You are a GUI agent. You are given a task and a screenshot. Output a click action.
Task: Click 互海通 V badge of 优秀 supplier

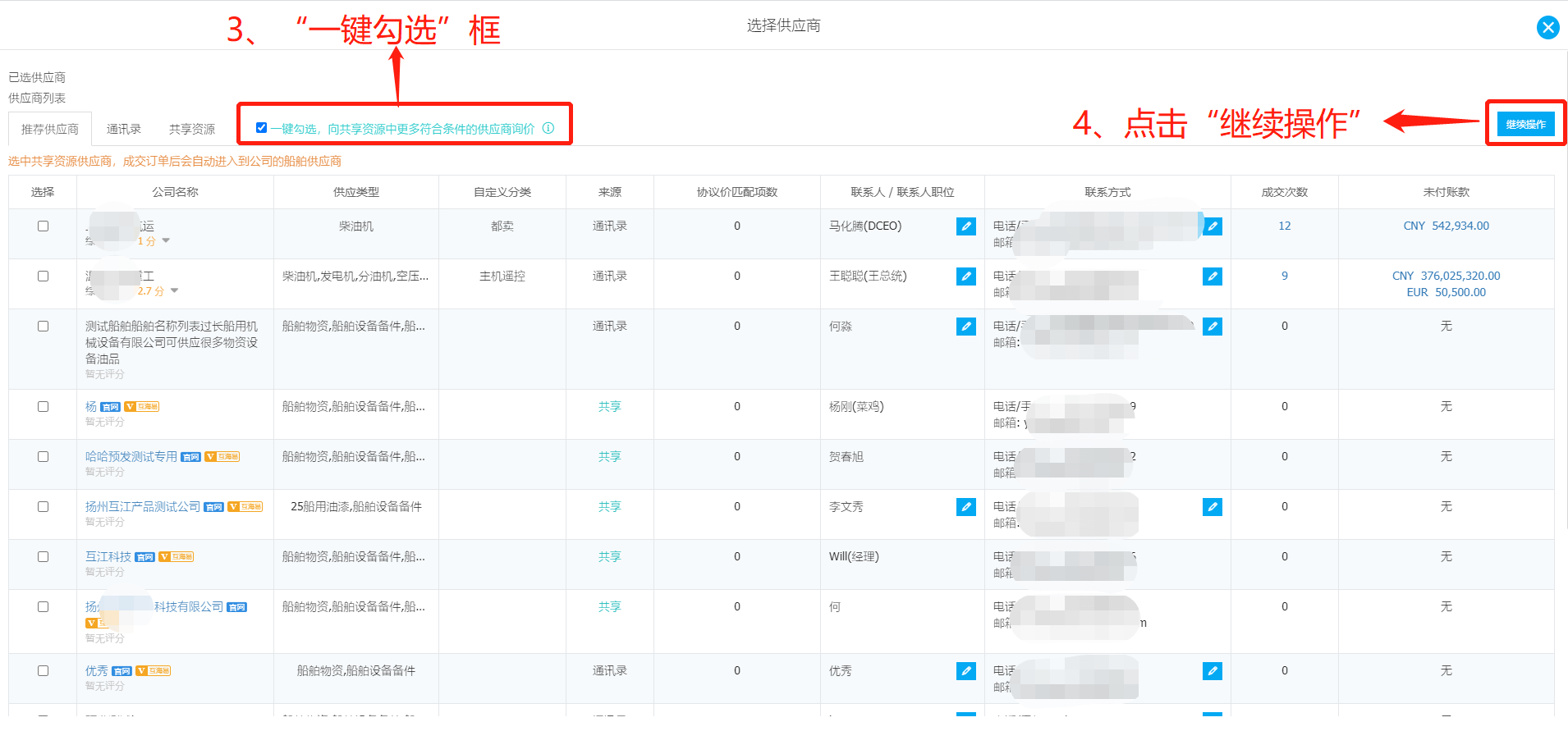[153, 671]
